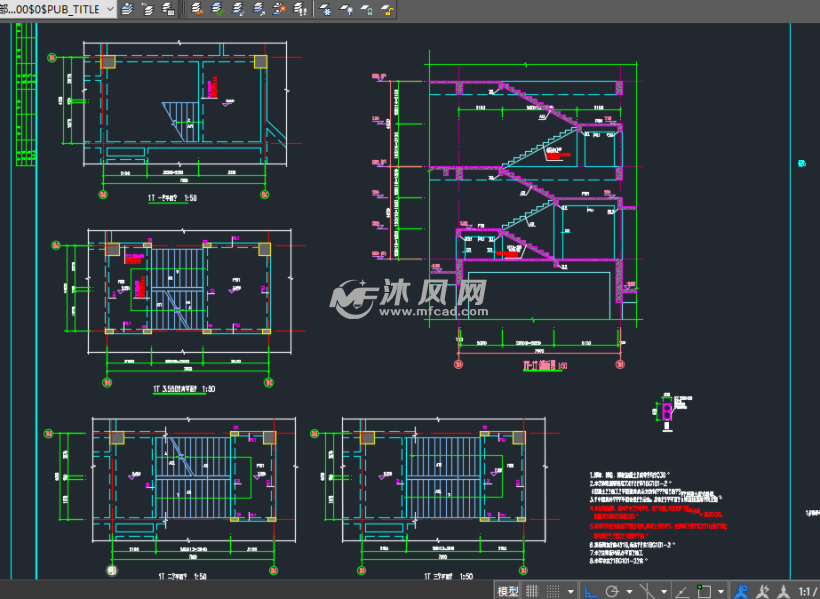
Task: Click the Layer Lock padlock icon
Action: (x=366, y=9)
